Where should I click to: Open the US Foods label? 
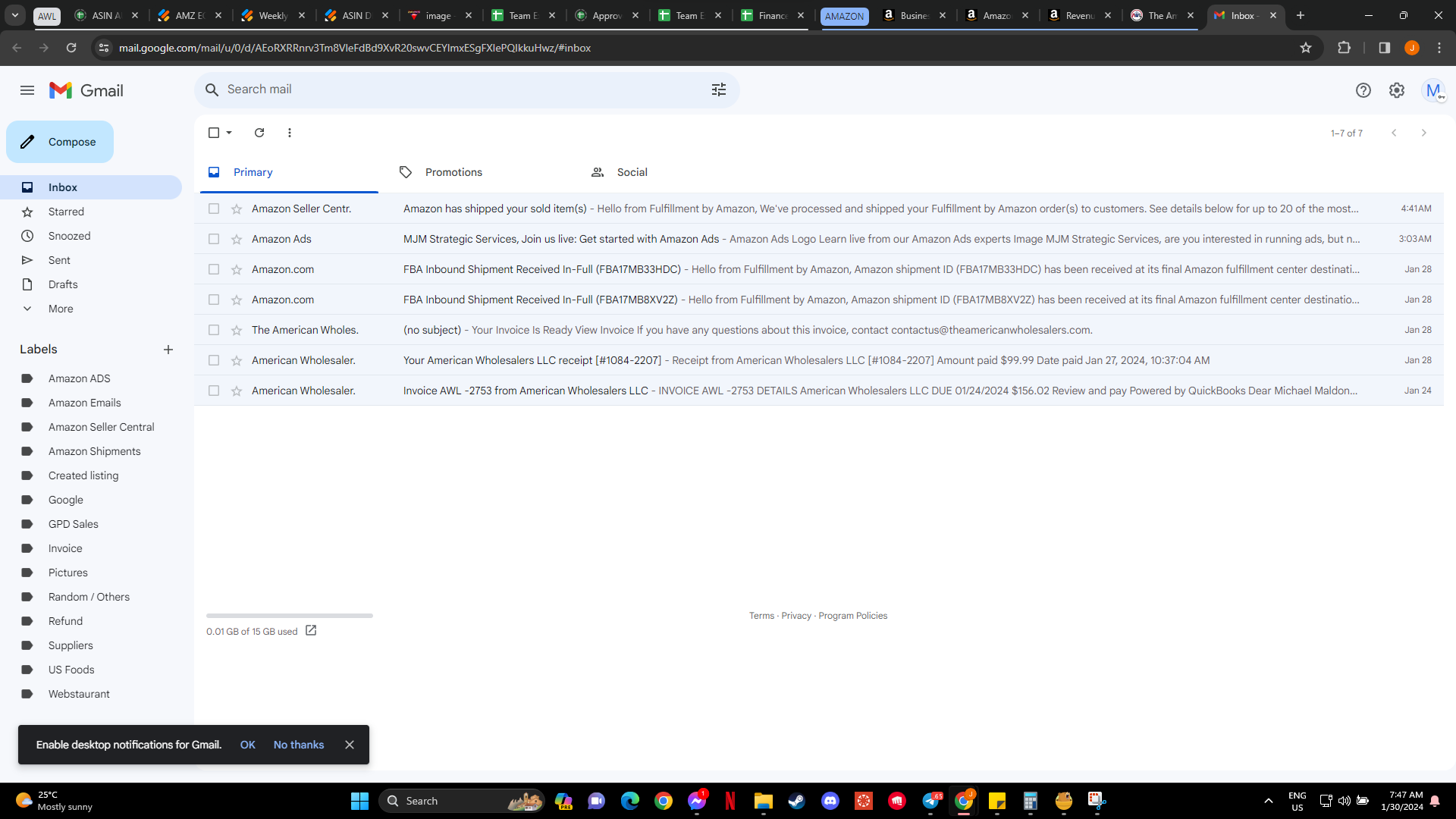point(71,670)
